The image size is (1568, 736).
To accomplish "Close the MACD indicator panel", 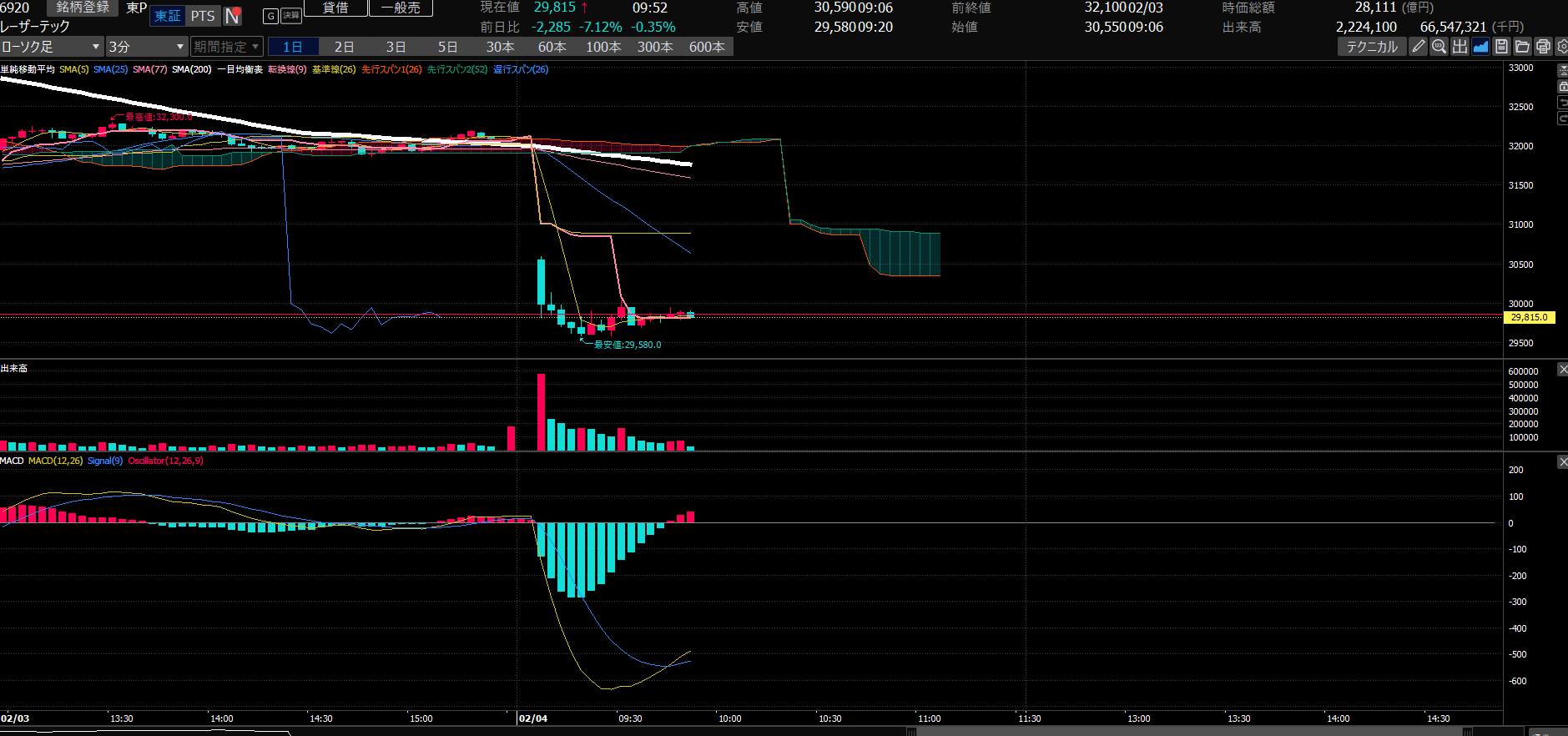I will pos(1562,461).
